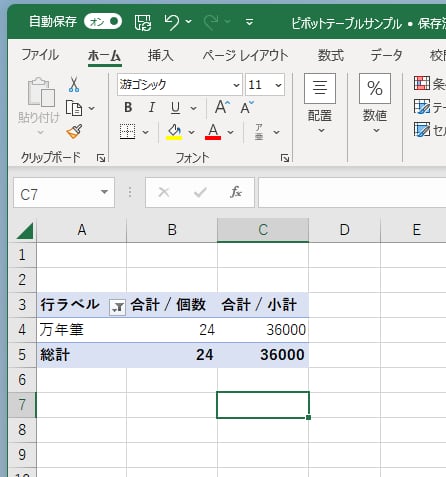Click the Copy icon

click(74, 108)
